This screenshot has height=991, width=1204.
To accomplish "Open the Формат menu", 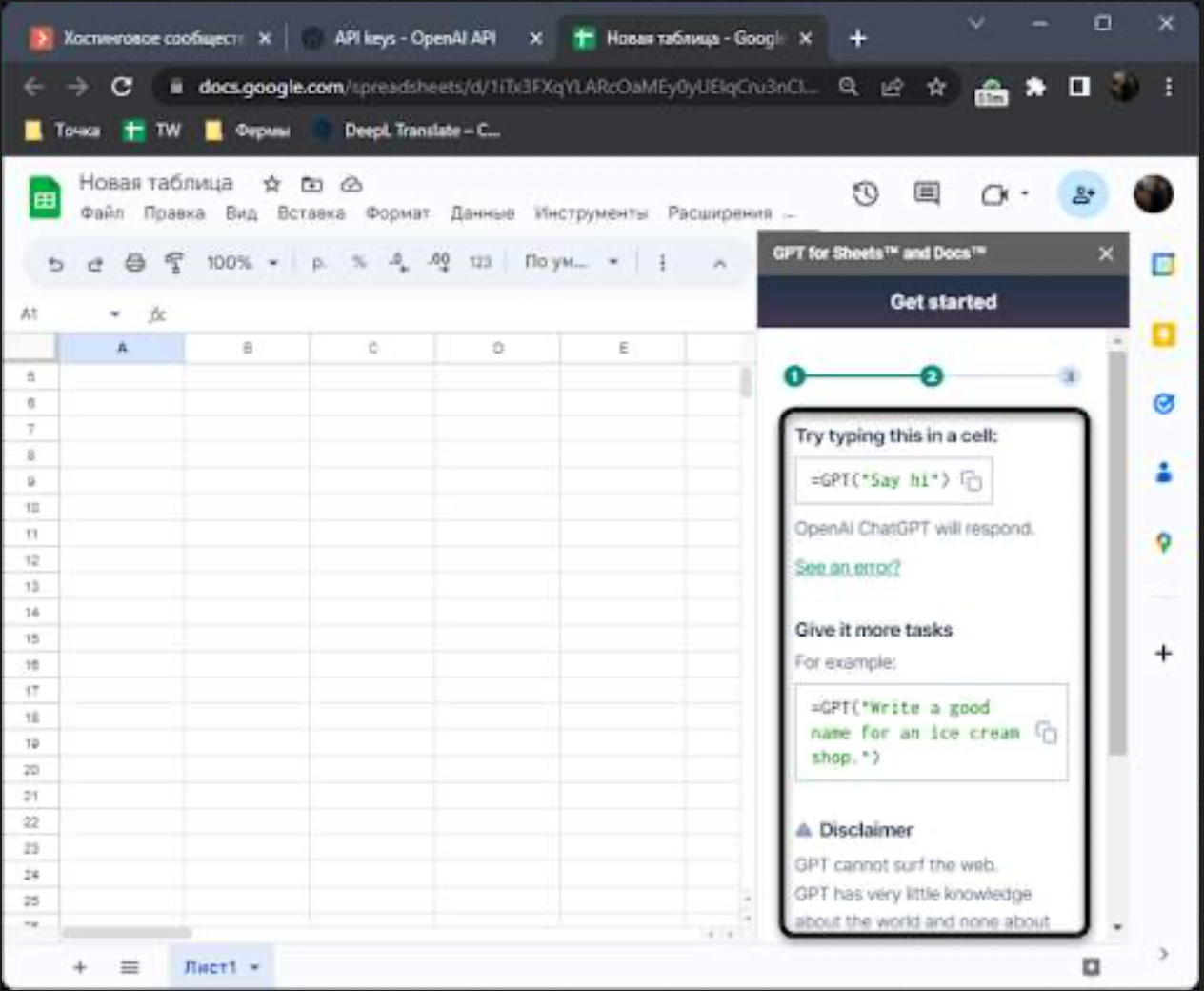I will 397,212.
